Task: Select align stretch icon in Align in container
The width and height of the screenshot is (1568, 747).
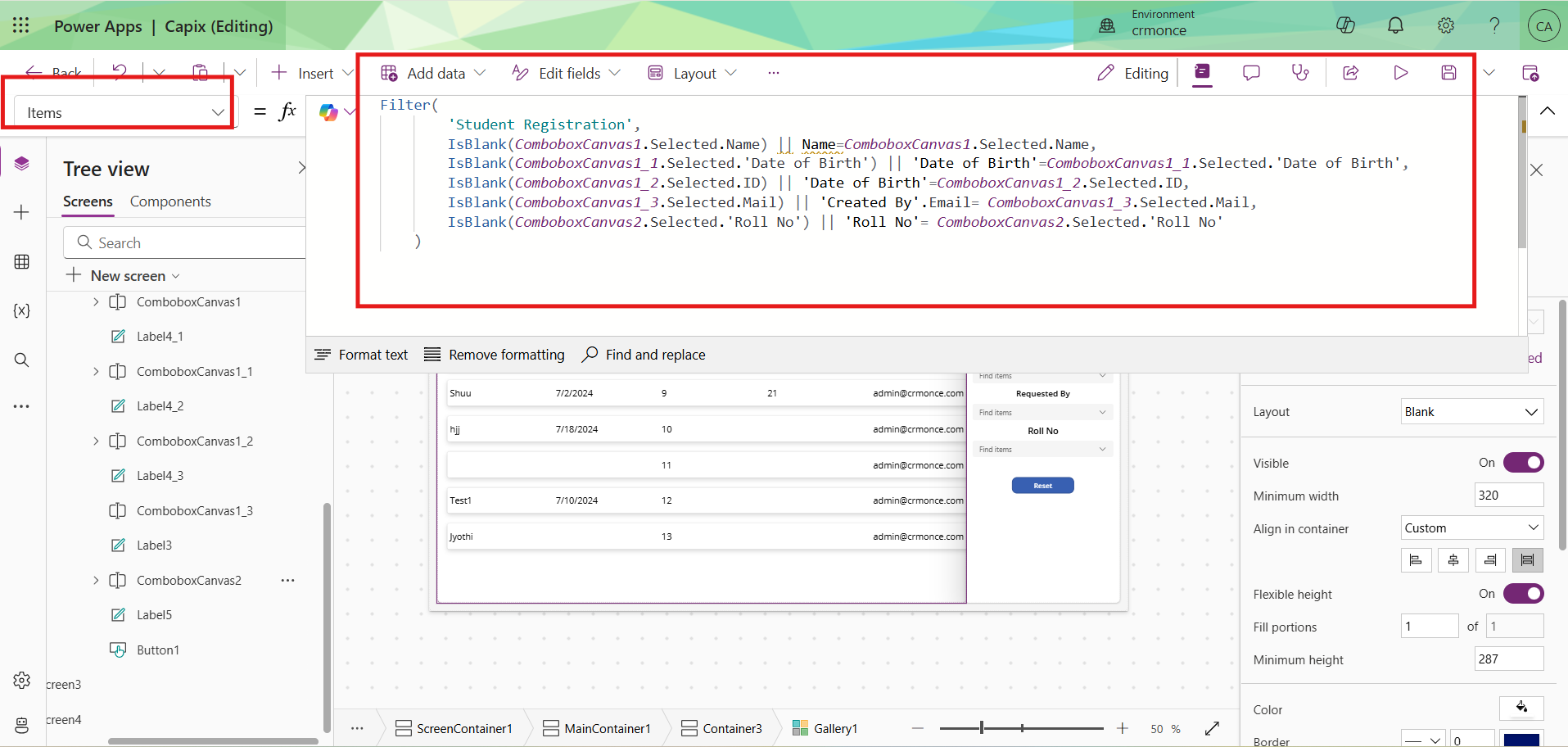Action: click(x=1528, y=560)
